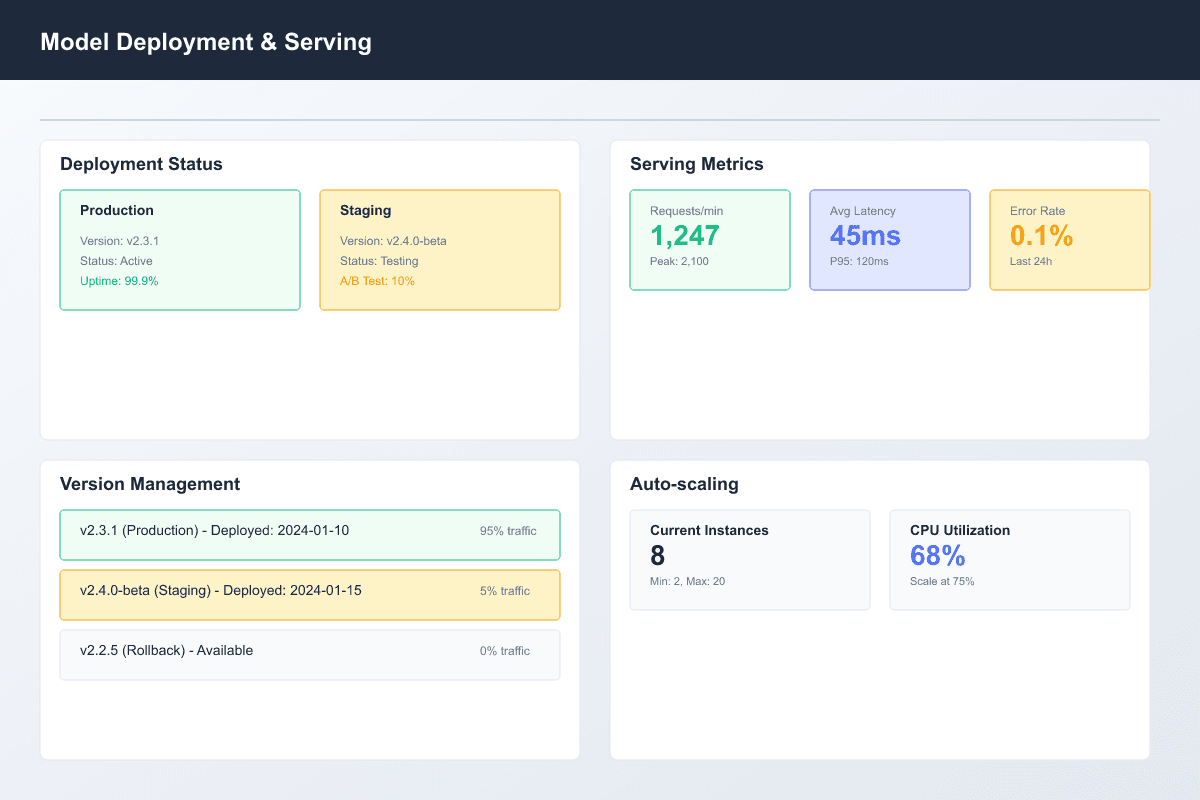Open the Current Instances card
This screenshot has height=800, width=1200.
[750, 560]
